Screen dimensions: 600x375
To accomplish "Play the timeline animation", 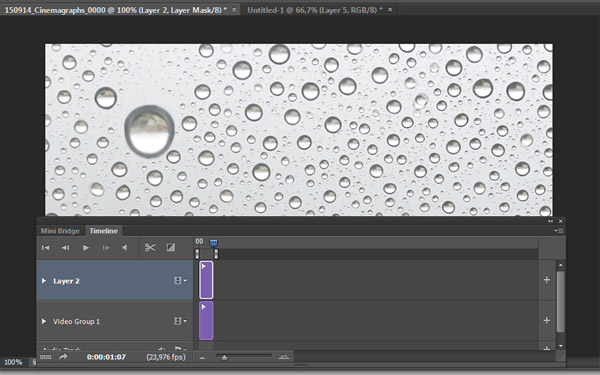I will (86, 248).
